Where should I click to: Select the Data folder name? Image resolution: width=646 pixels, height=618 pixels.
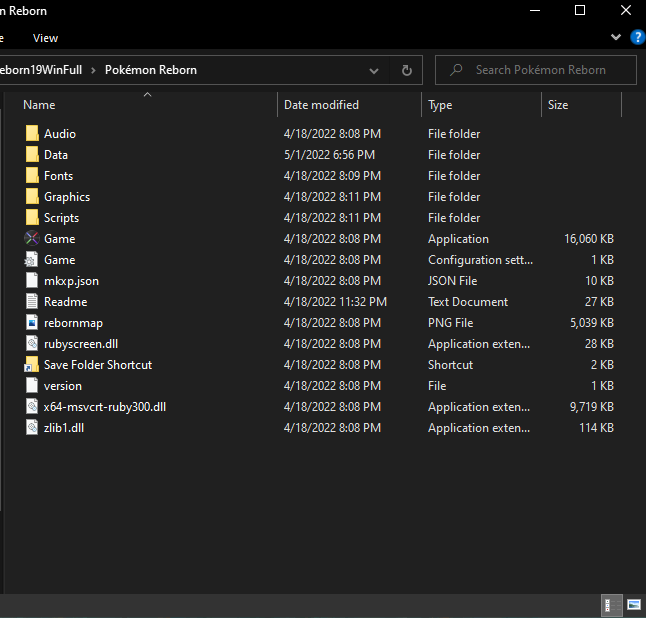pyautogui.click(x=56, y=155)
